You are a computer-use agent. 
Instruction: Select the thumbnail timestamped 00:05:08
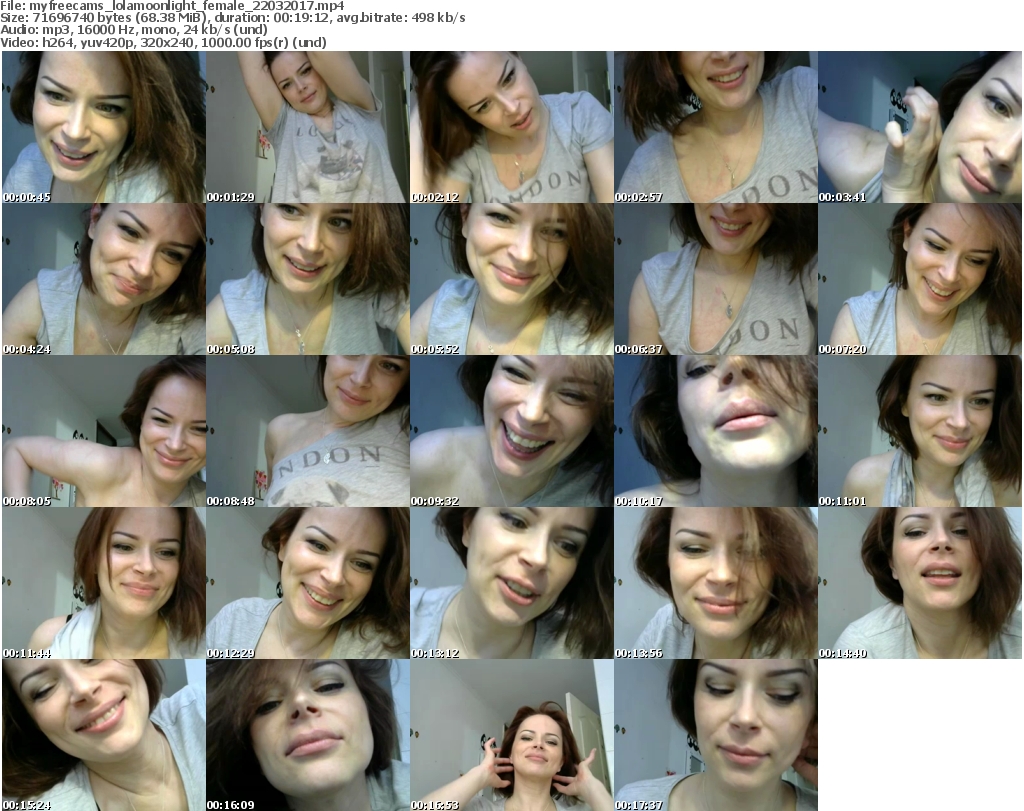(x=308, y=279)
